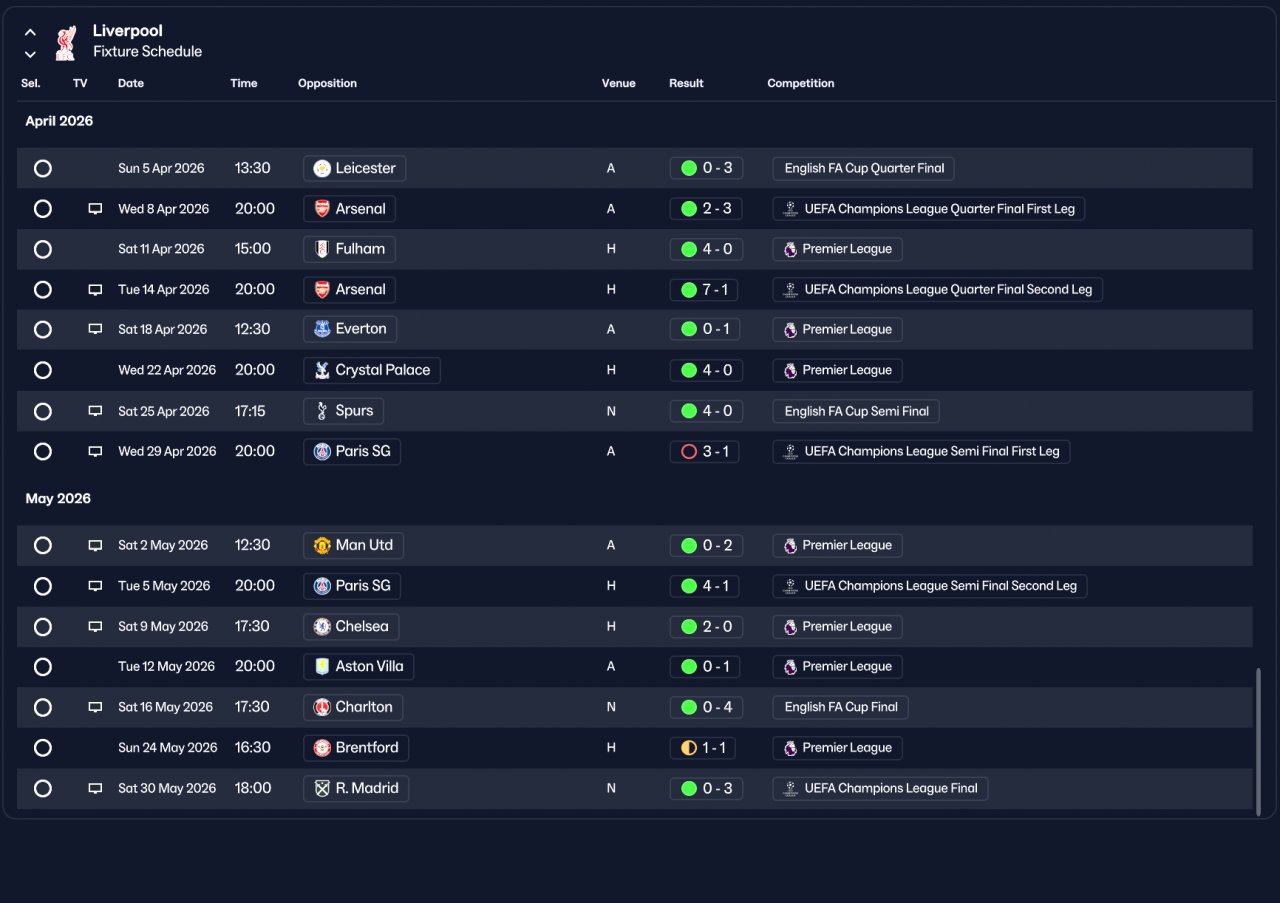The width and height of the screenshot is (1280, 903).
Task: Open the Spurs opposition button
Action: (x=344, y=411)
